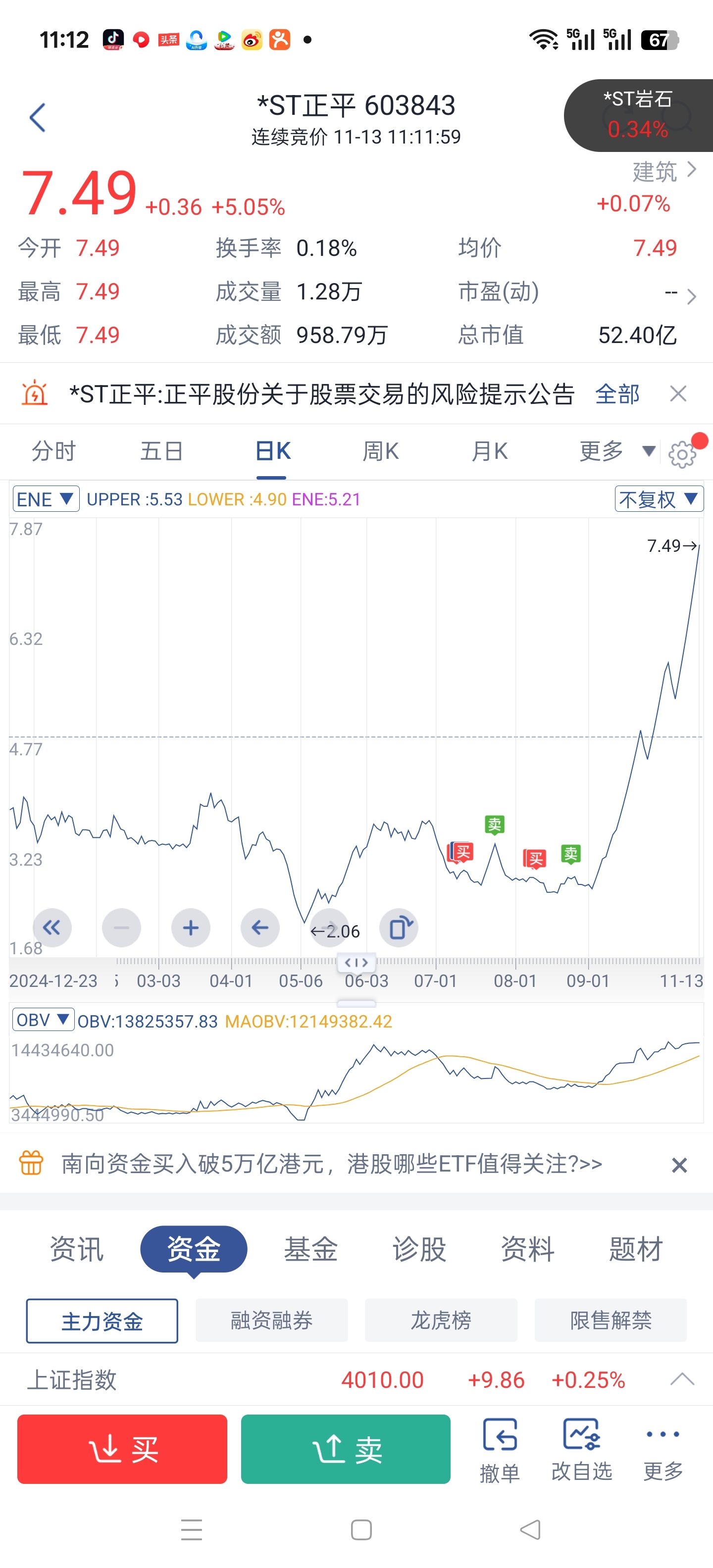Switch to the 分时 tab

click(x=53, y=452)
